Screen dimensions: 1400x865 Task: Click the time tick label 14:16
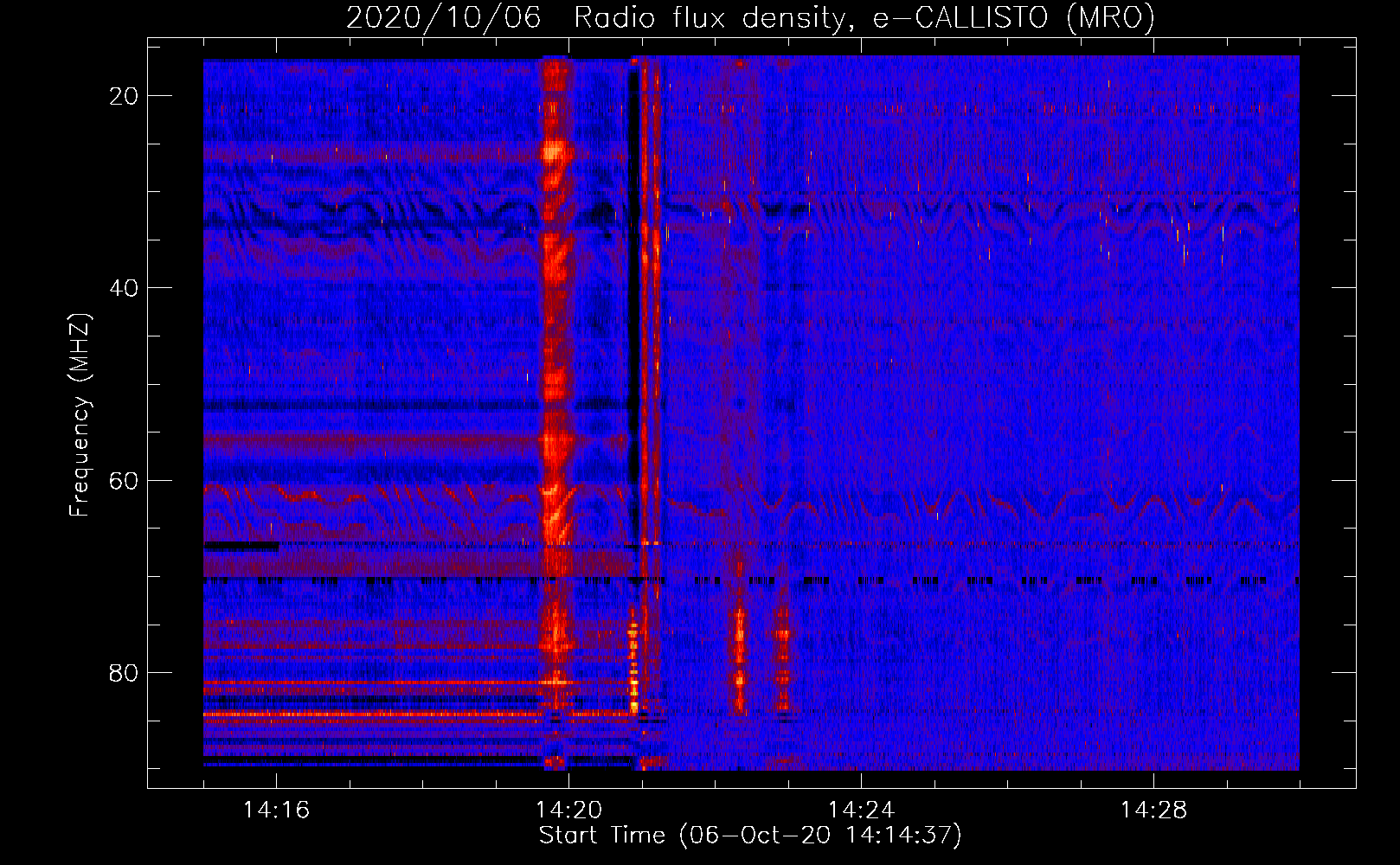(x=276, y=810)
